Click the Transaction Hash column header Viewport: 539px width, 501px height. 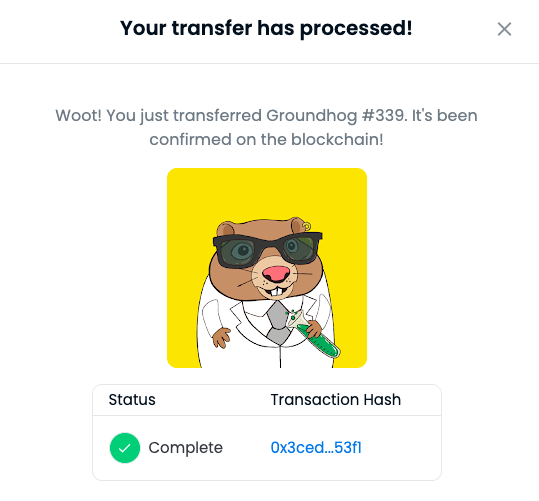click(336, 400)
